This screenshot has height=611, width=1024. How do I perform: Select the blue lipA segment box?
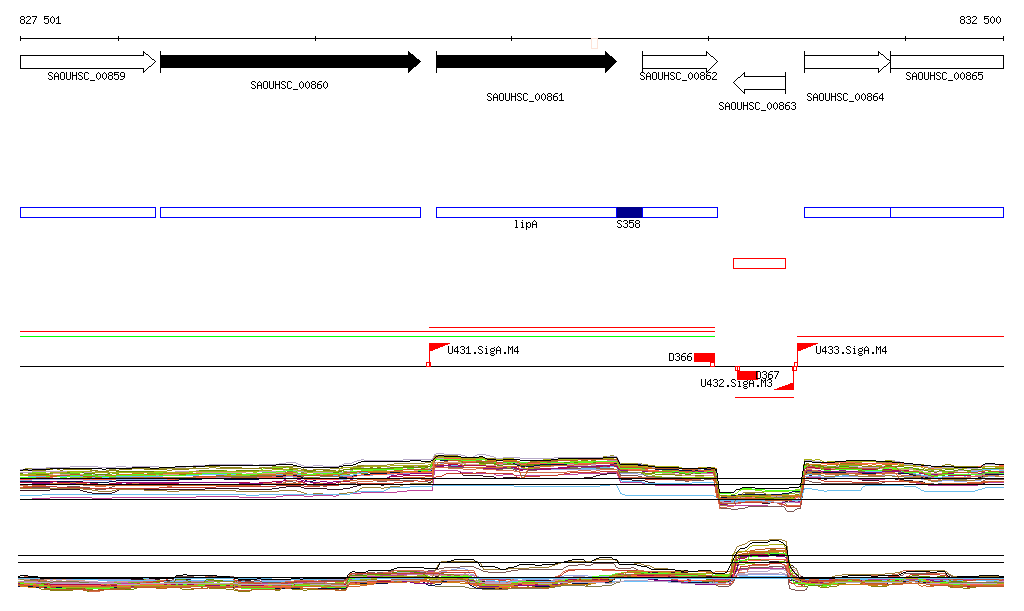526,212
